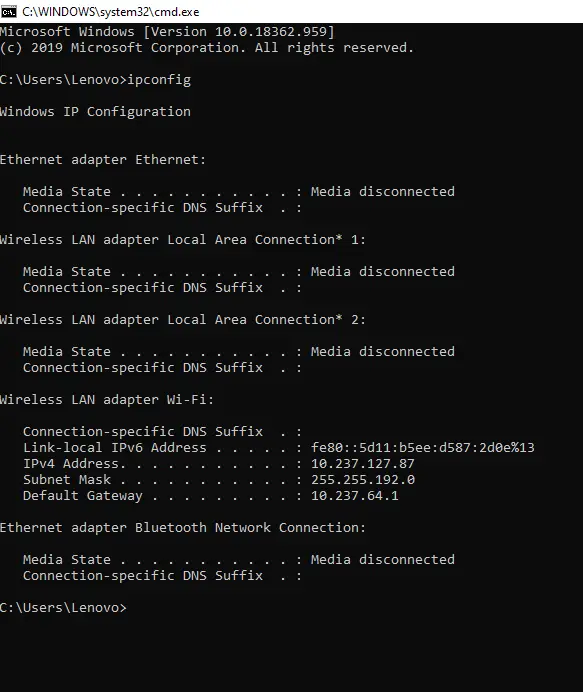
Task: Click Media disconnected under Ethernet adapter Ethernet
Action: coord(383,192)
